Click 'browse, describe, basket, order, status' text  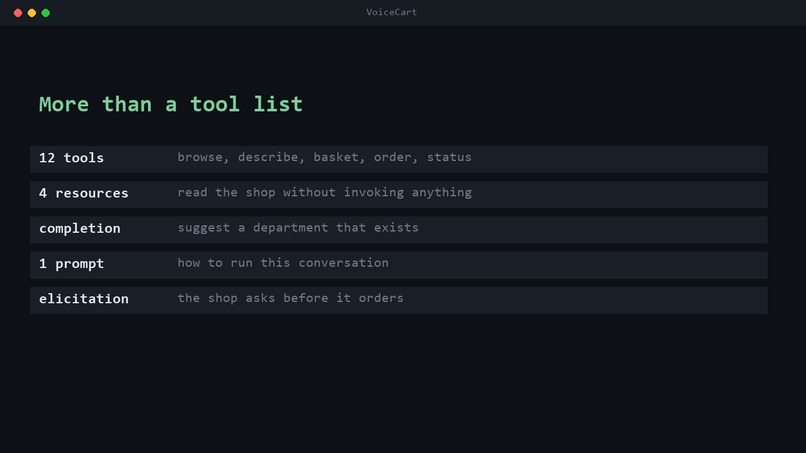click(324, 157)
